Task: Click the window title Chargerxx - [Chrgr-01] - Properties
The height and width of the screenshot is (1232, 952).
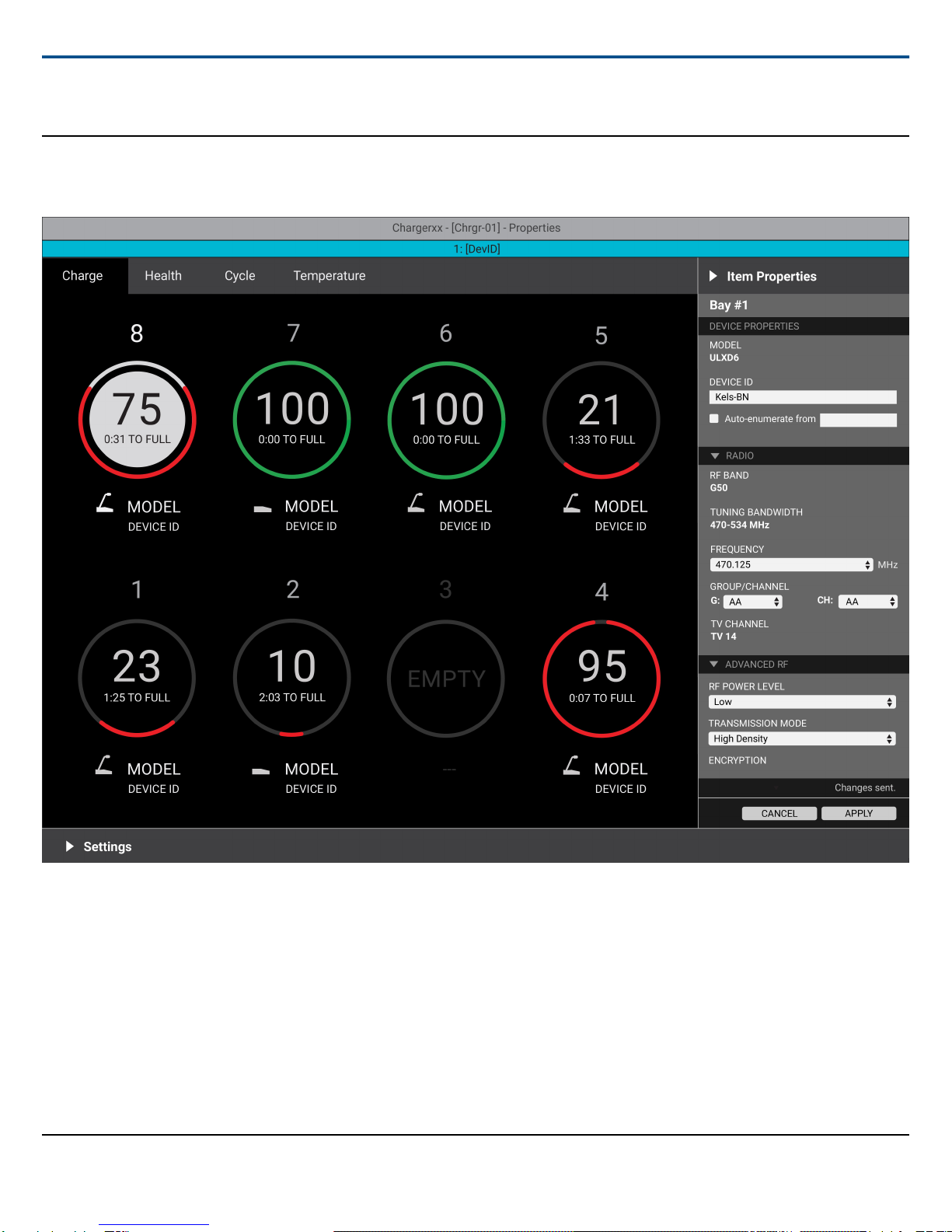Action: pos(476,228)
